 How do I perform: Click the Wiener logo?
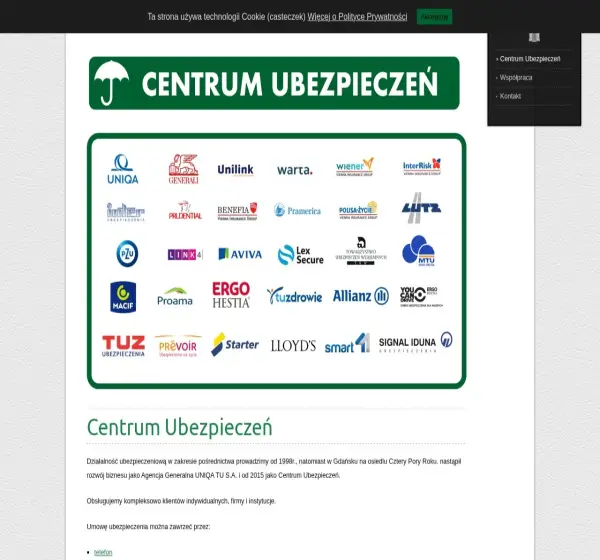355,167
